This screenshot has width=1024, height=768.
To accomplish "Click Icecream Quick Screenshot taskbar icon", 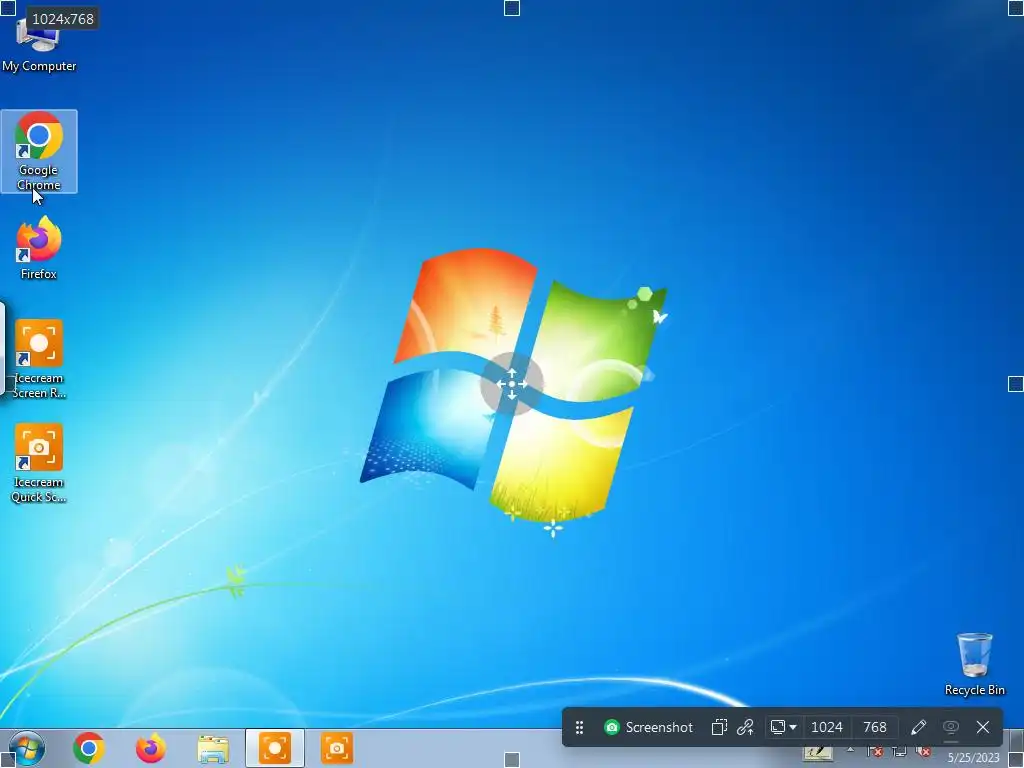I will [x=337, y=748].
